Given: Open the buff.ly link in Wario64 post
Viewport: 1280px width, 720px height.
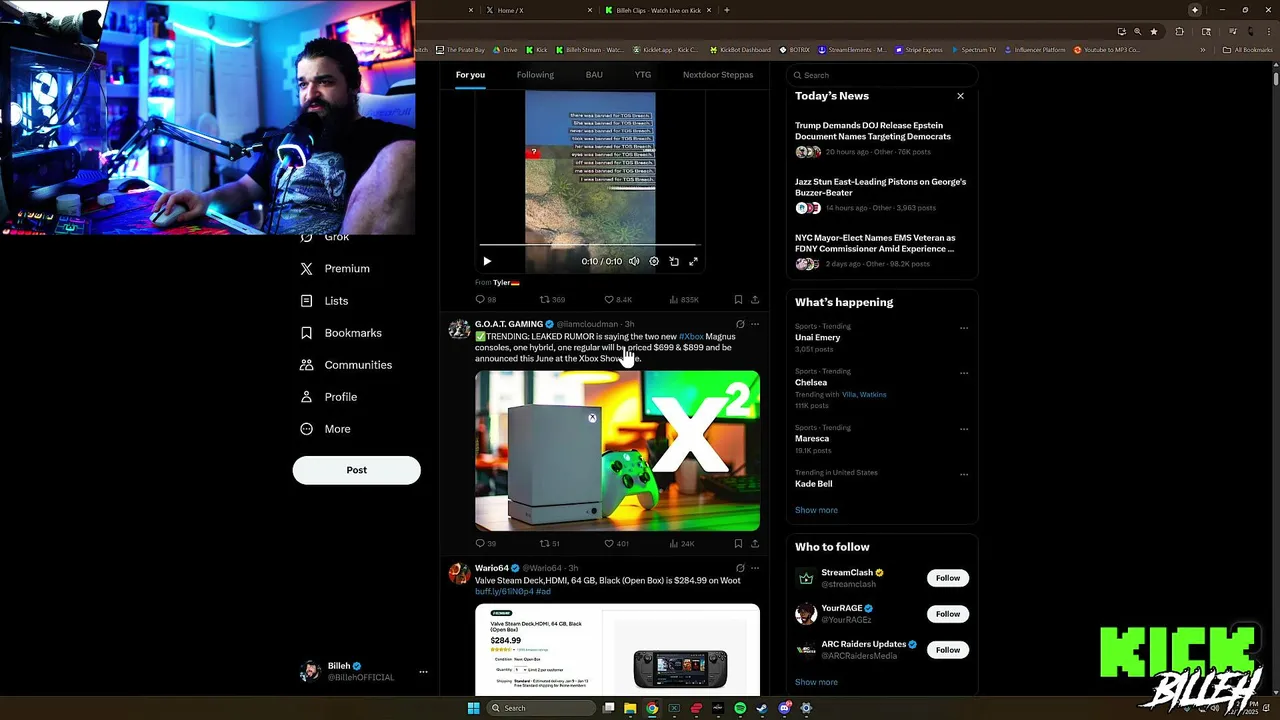Looking at the screenshot, I should [x=505, y=592].
